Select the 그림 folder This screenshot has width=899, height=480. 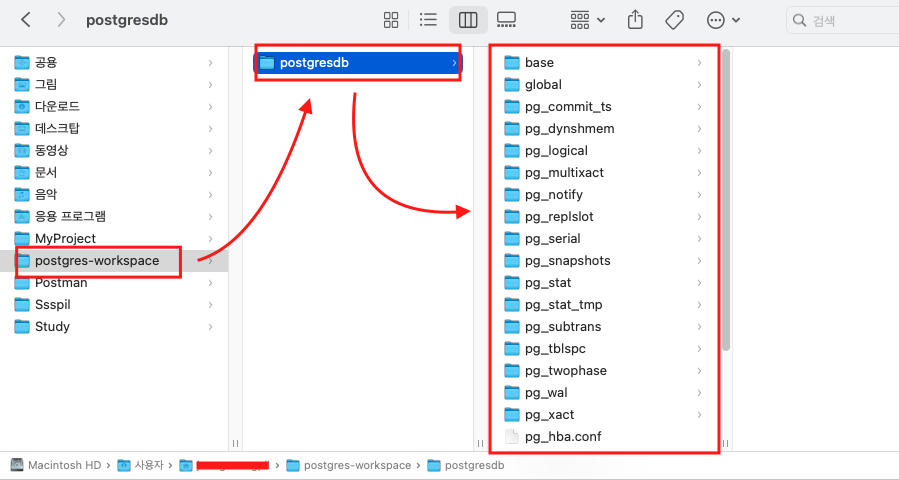[115, 84]
